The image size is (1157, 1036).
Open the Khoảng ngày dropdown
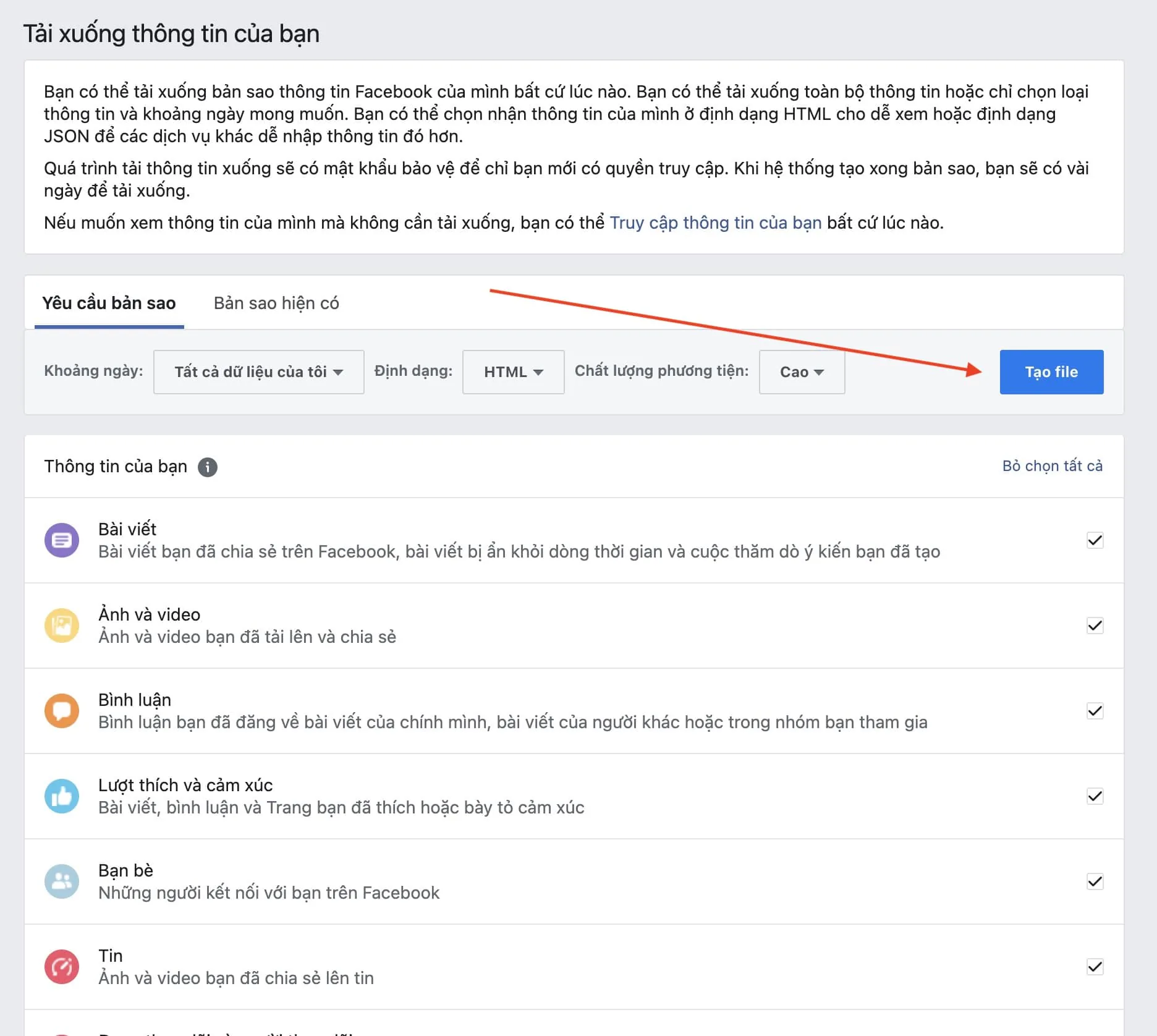click(258, 372)
